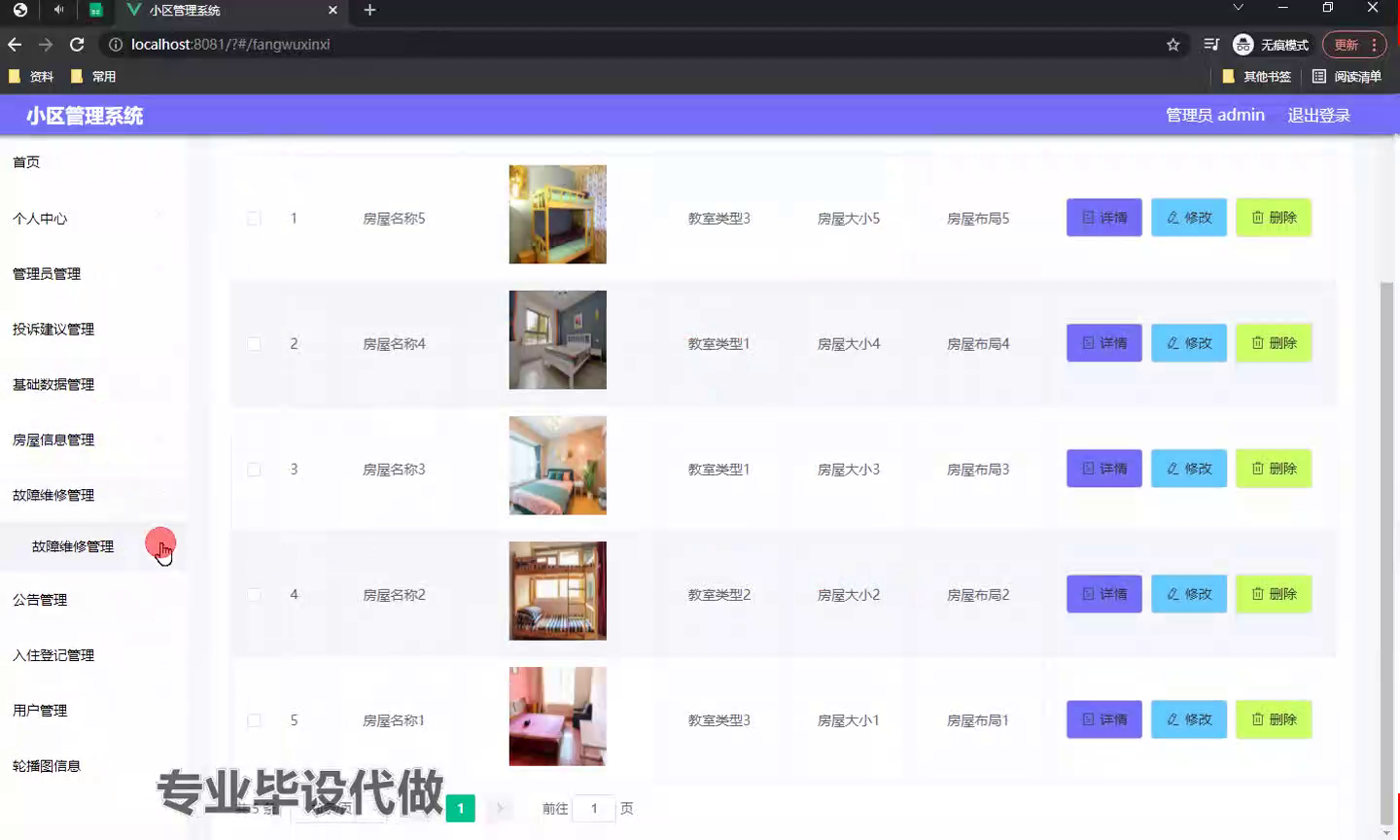This screenshot has height=840, width=1400.
Task: Open the 其他书签 folder
Action: [1256, 77]
